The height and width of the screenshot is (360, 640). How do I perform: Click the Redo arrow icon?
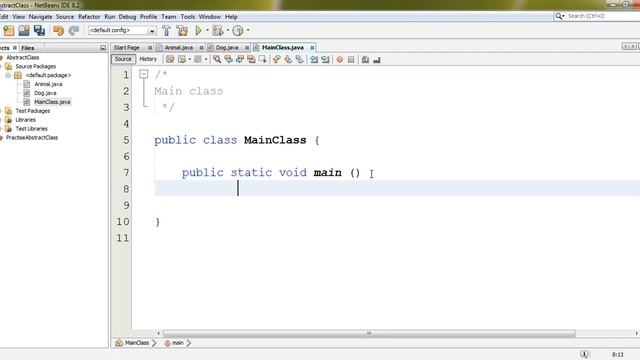click(x=74, y=31)
